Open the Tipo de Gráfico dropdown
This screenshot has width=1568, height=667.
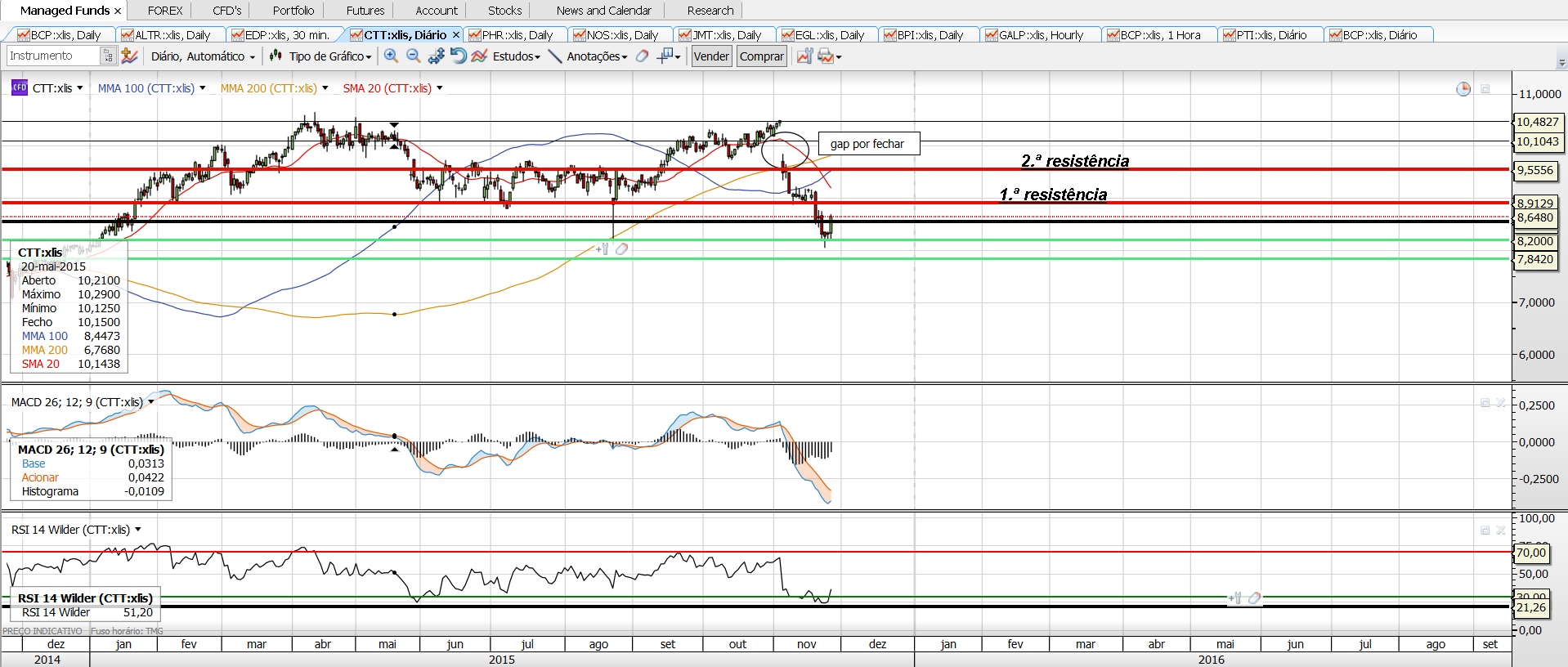pyautogui.click(x=329, y=56)
